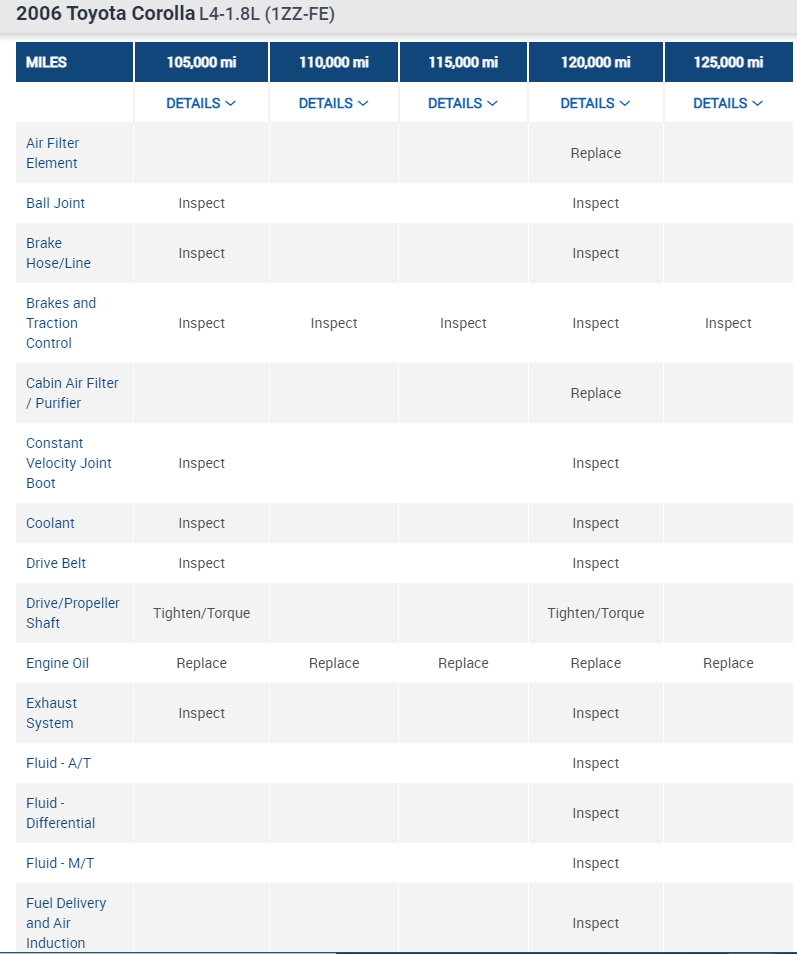Click the Engine Oil link

tap(57, 663)
